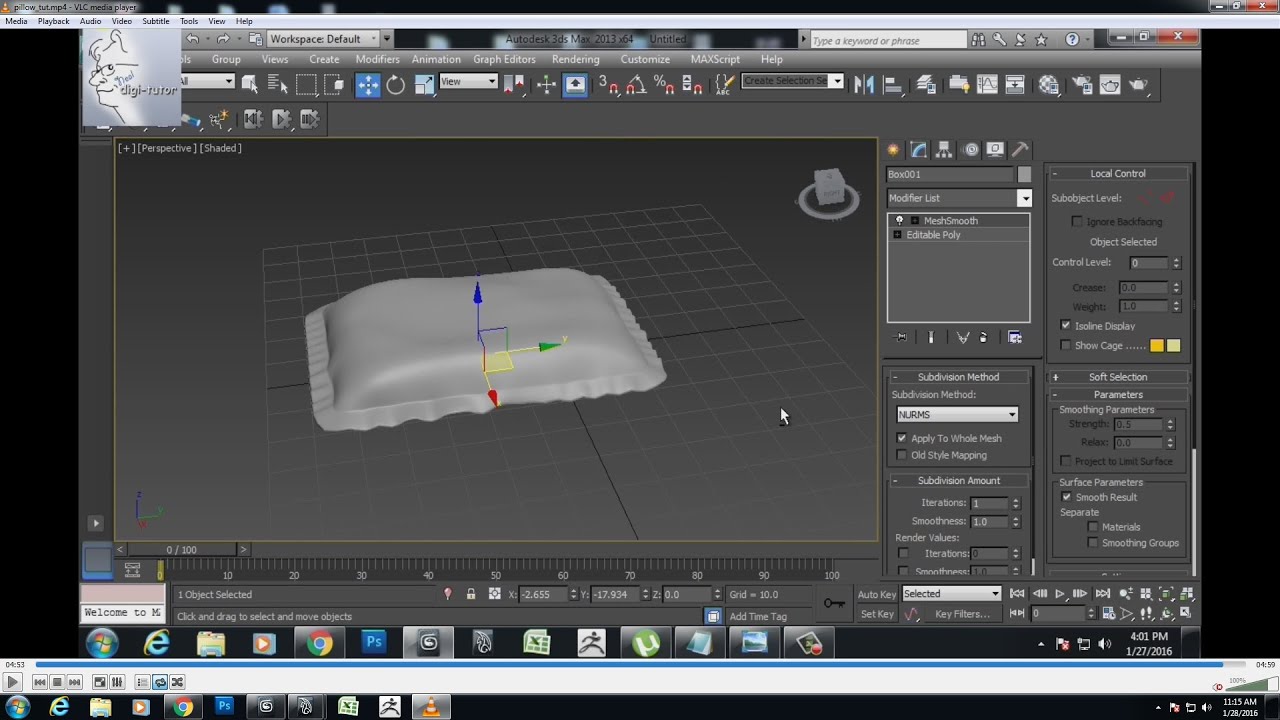The width and height of the screenshot is (1280, 720).
Task: Click the first yellow Show Cage swatch
Action: 1157,345
